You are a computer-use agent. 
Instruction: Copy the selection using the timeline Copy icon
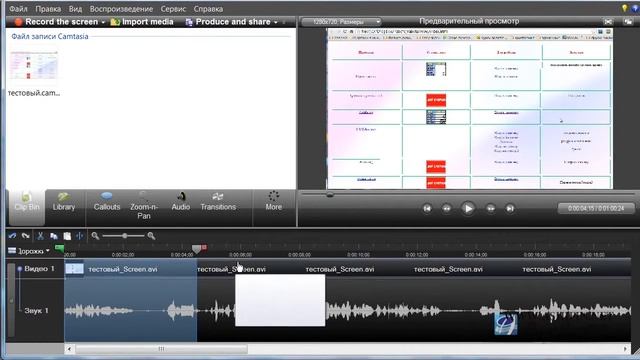(x=54, y=236)
